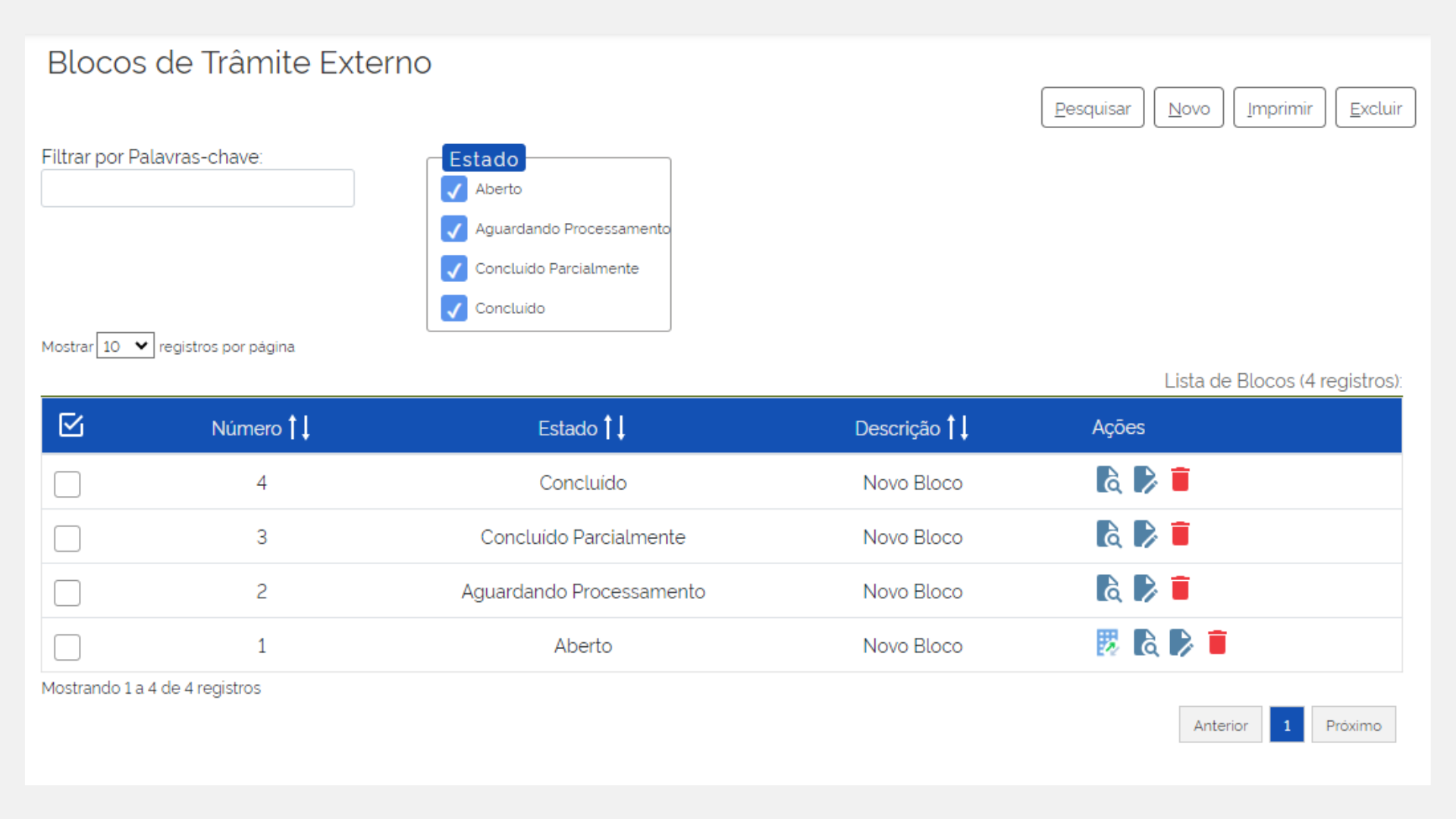This screenshot has width=1456, height=819.
Task: Select all rows with header checkbox
Action: pos(71,425)
